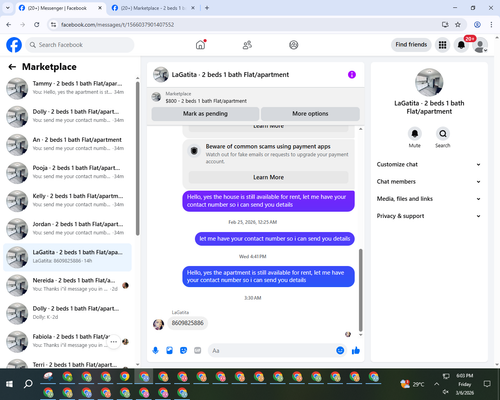Expand Chat members section
This screenshot has height=400, width=500.
pyautogui.click(x=429, y=182)
